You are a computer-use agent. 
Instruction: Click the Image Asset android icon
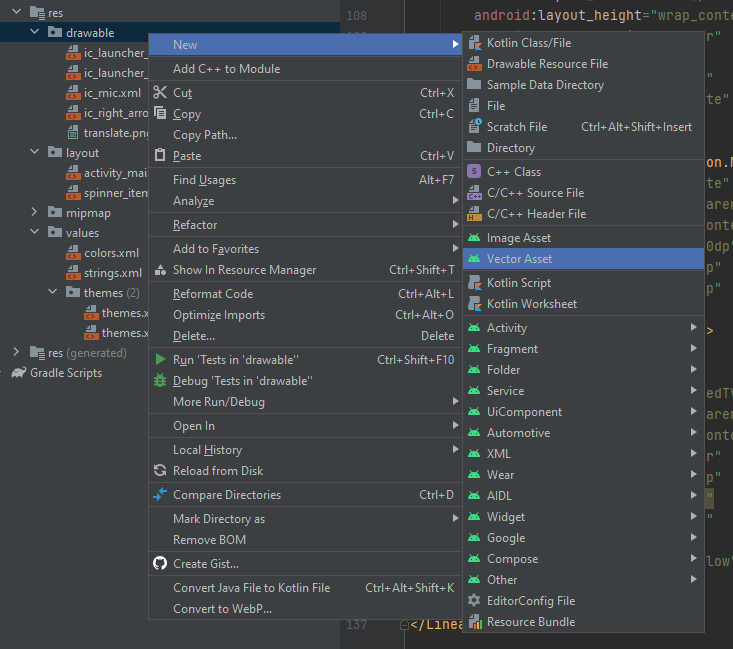click(x=474, y=238)
